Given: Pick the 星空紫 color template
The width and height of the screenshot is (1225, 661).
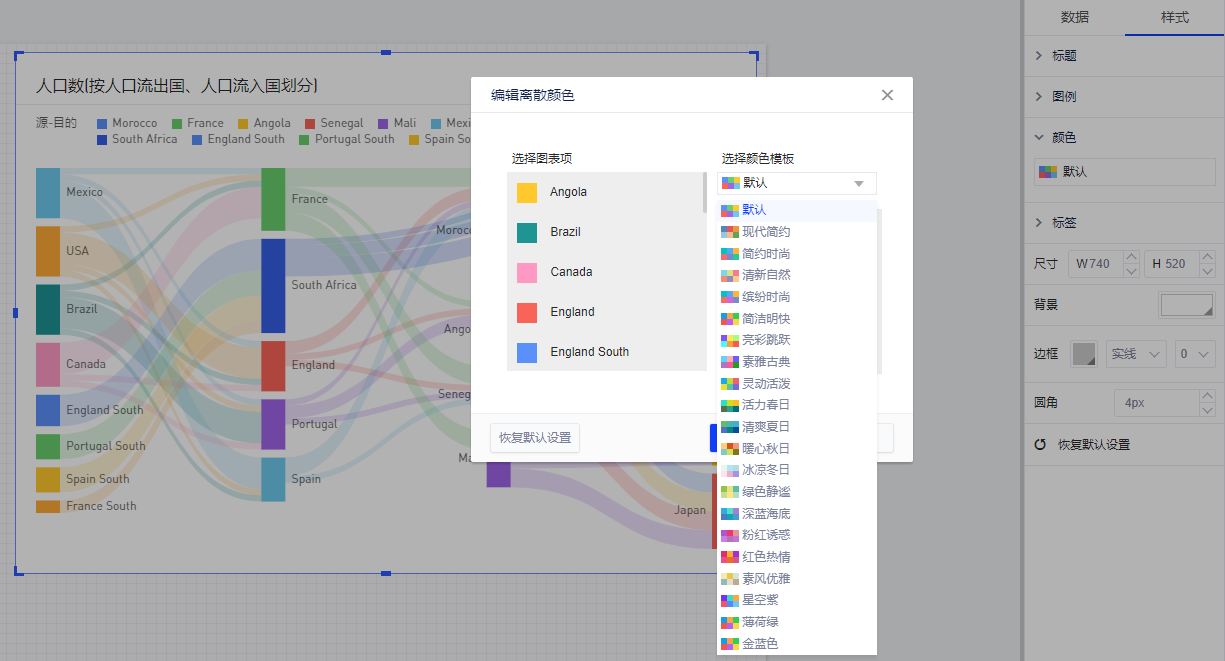Looking at the screenshot, I should click(760, 600).
